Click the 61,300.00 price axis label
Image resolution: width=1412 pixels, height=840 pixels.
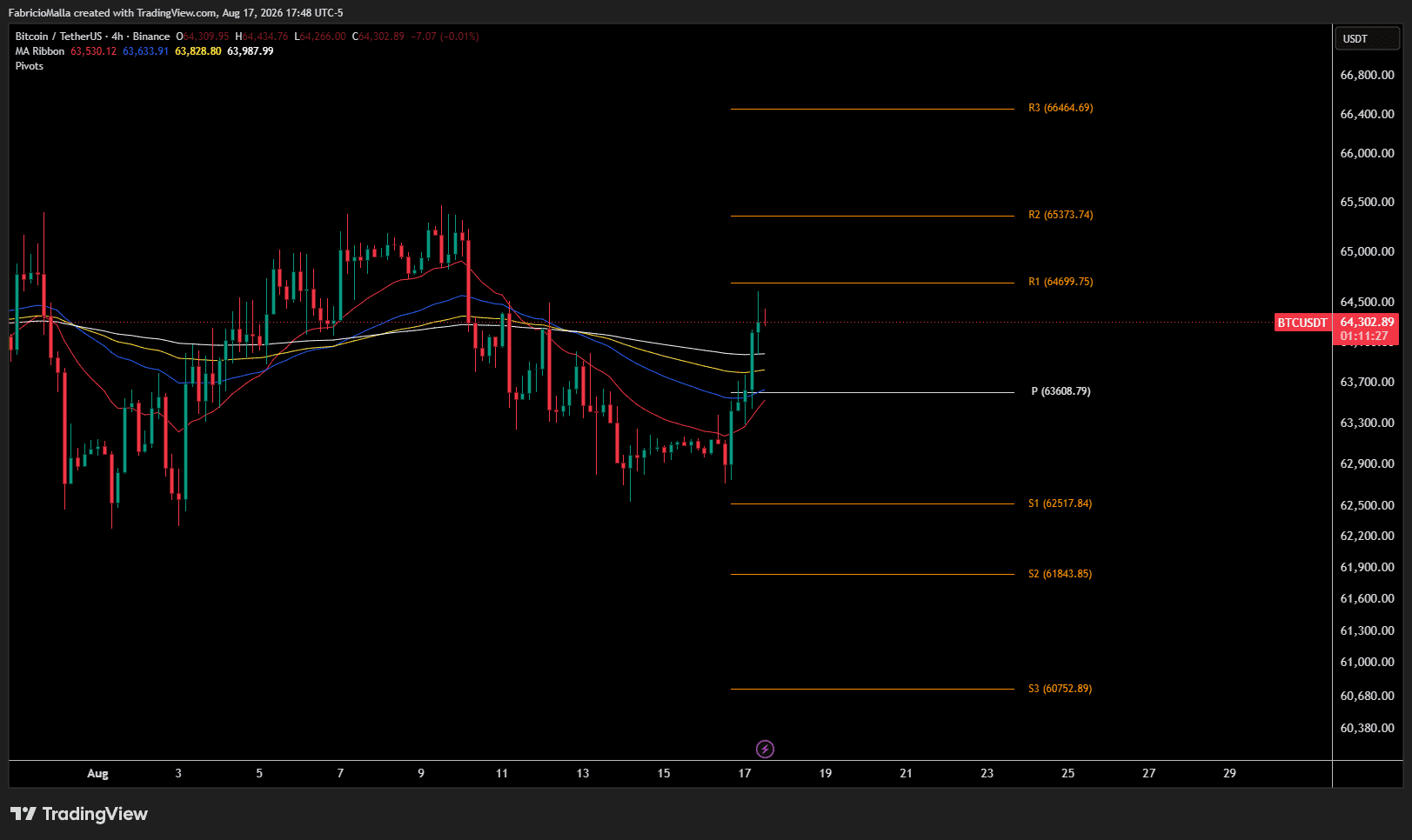click(1368, 630)
